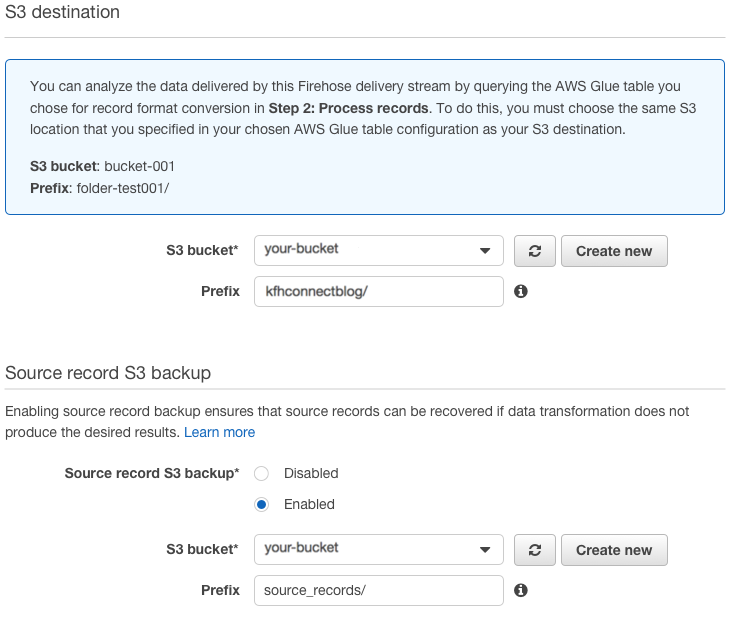Click the S3 bucket label under S3 destination
The image size is (732, 620).
pyautogui.click(x=202, y=251)
